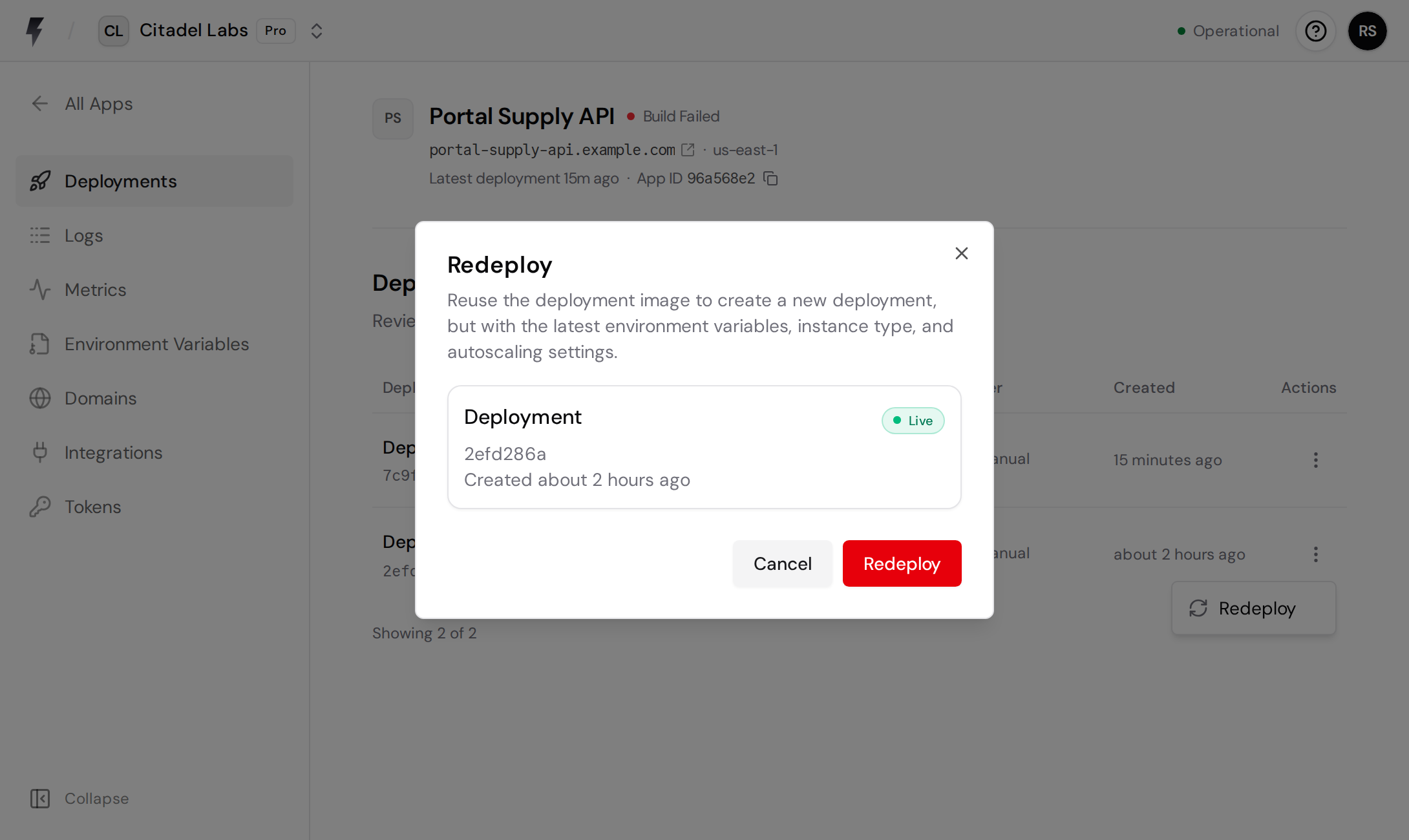This screenshot has width=1409, height=840.
Task: Click the CL organization badge
Action: pos(114,31)
